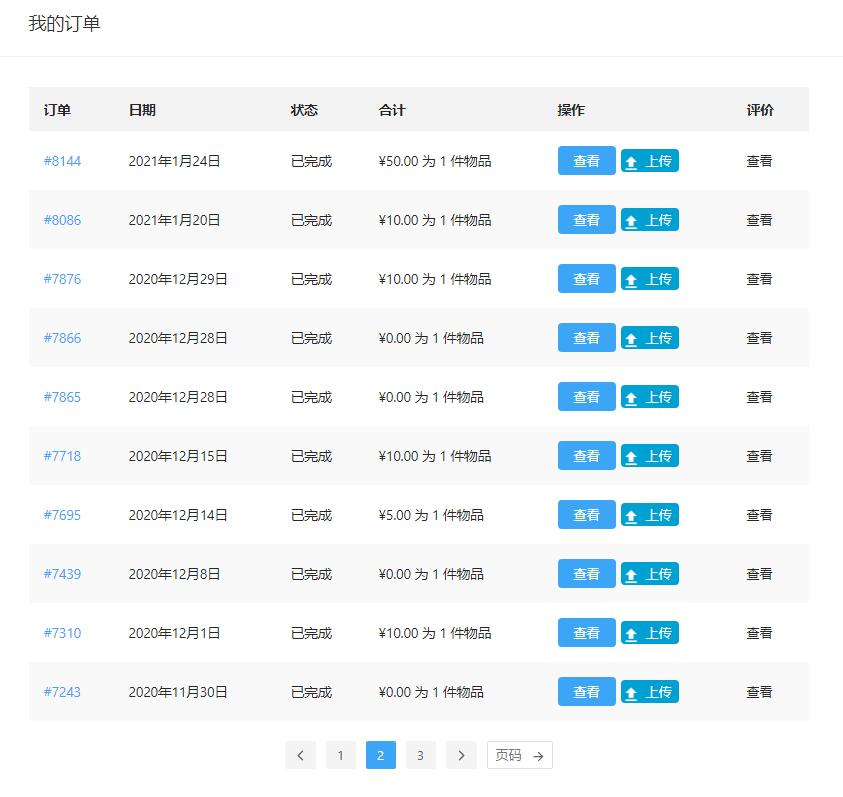
Task: Go to previous page with left chevron
Action: [300, 755]
